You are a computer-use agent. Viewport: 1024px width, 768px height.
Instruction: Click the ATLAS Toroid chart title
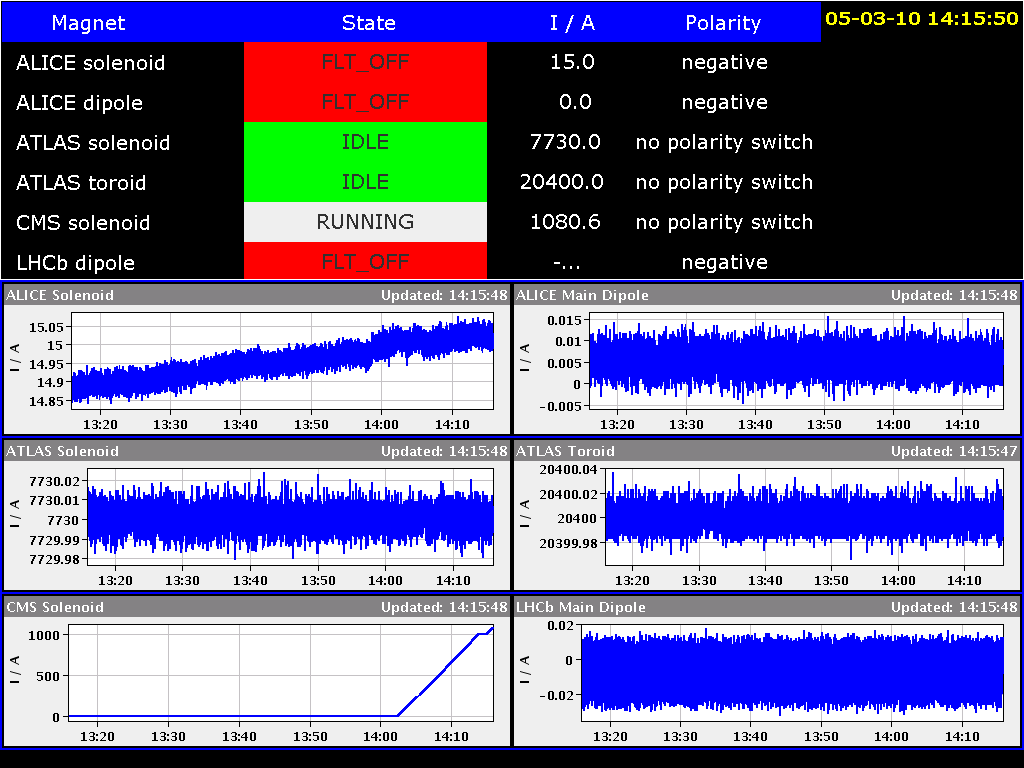point(565,451)
